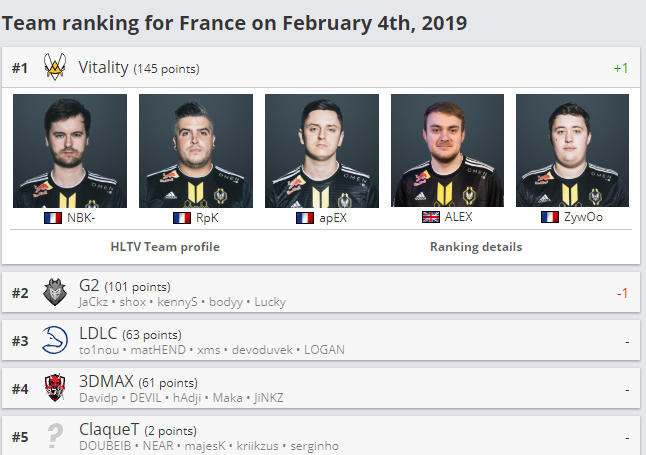Click the UK flag beside ALEX
This screenshot has height=455, width=646.
(431, 217)
